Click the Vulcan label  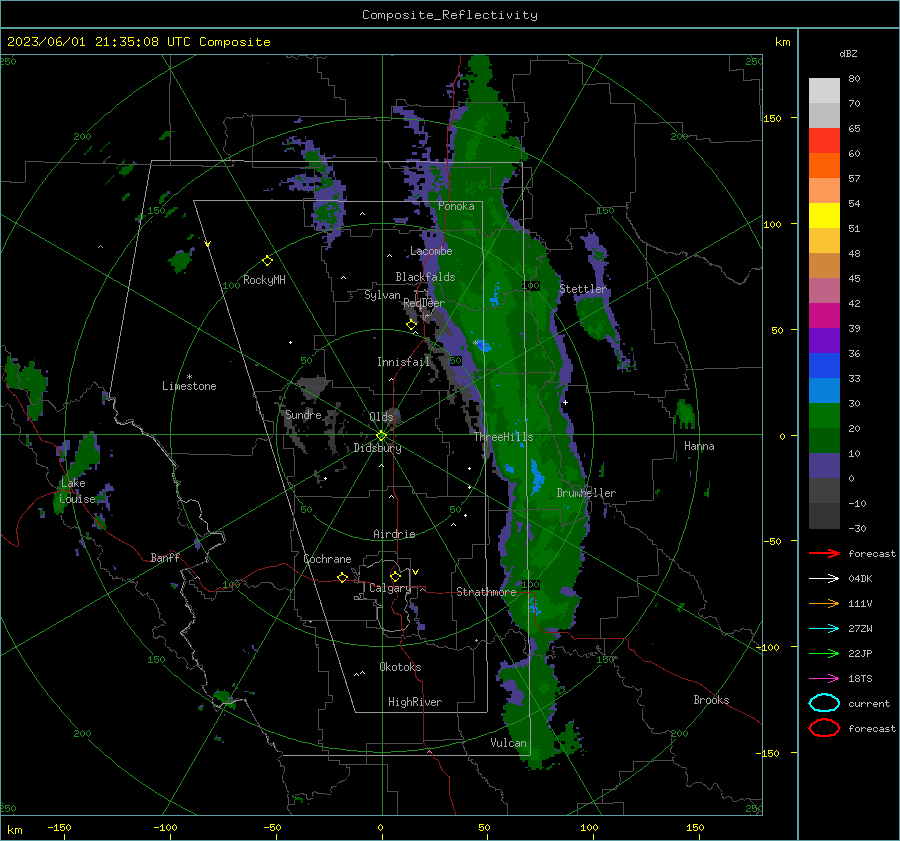point(508,743)
